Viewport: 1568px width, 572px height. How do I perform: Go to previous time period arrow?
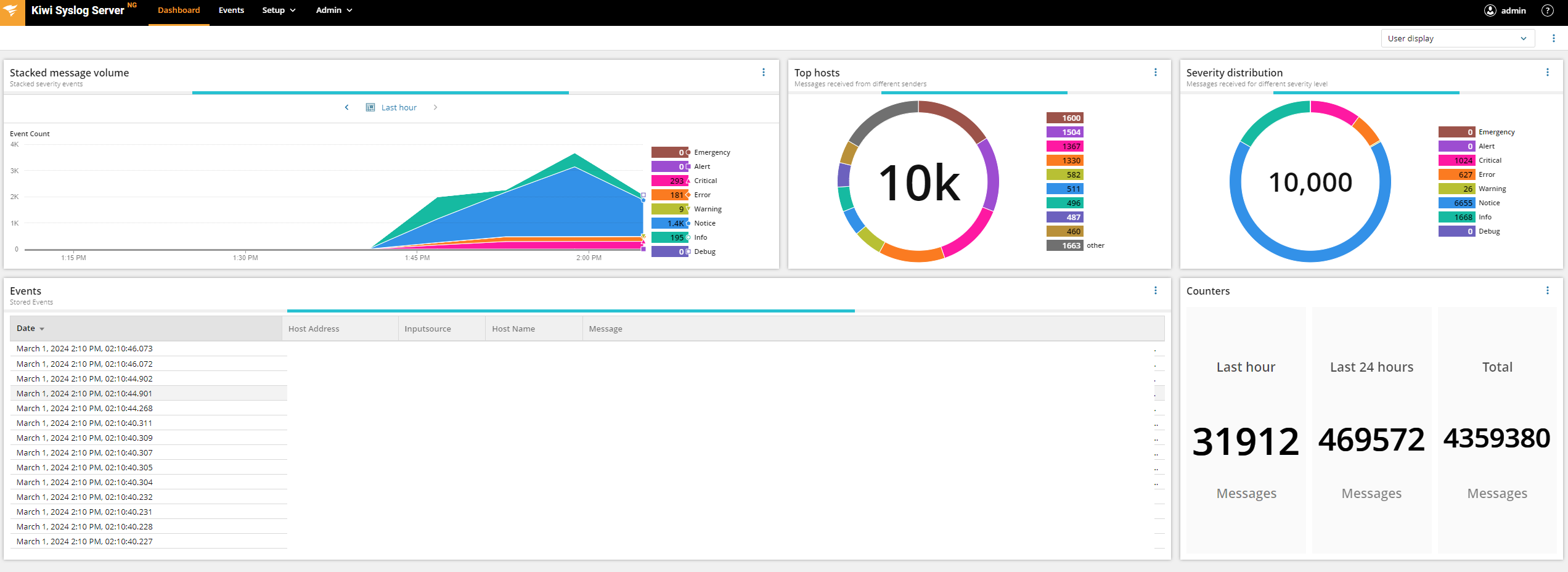click(x=347, y=107)
